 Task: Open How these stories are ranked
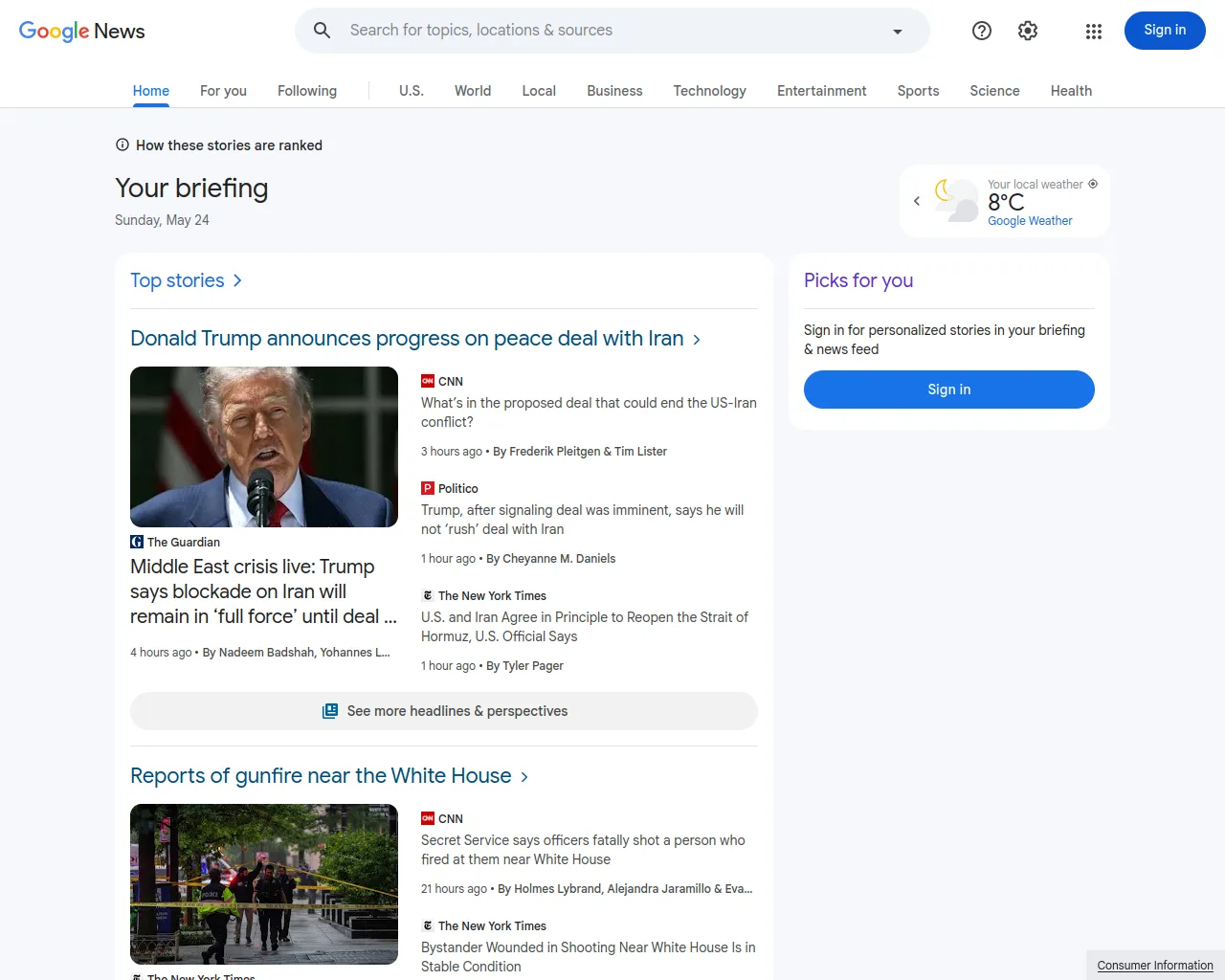(229, 145)
